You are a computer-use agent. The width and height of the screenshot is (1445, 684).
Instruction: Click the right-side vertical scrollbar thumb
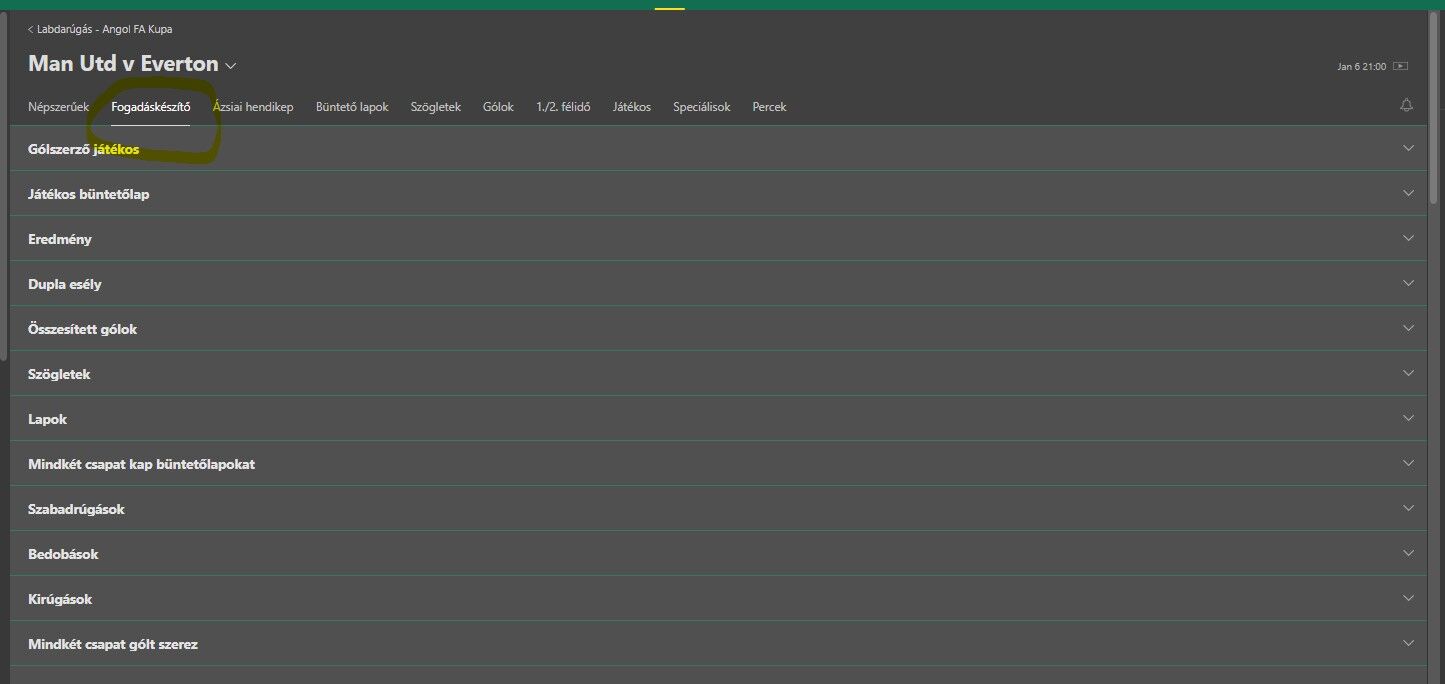coord(1435,110)
